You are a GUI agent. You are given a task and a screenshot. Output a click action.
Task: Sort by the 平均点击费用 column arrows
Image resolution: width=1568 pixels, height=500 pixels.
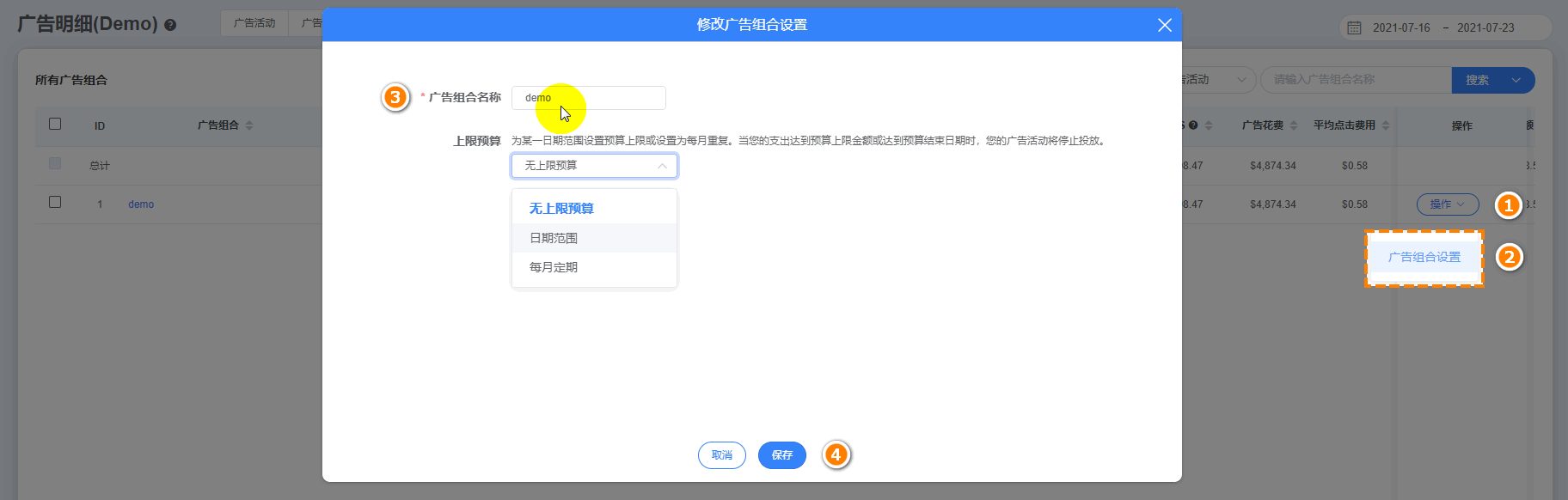(1386, 125)
